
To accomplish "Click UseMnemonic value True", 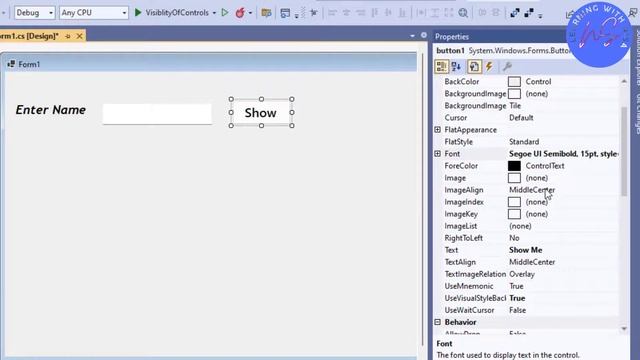I will click(x=516, y=286).
